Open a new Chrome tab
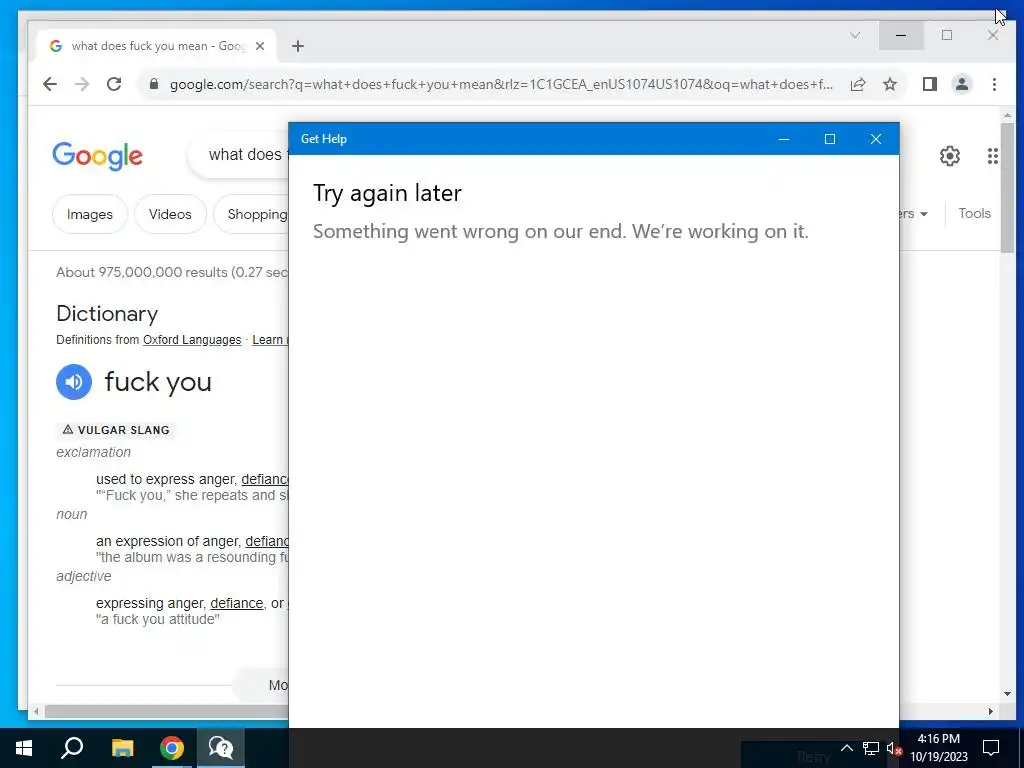The height and width of the screenshot is (768, 1024). point(298,46)
